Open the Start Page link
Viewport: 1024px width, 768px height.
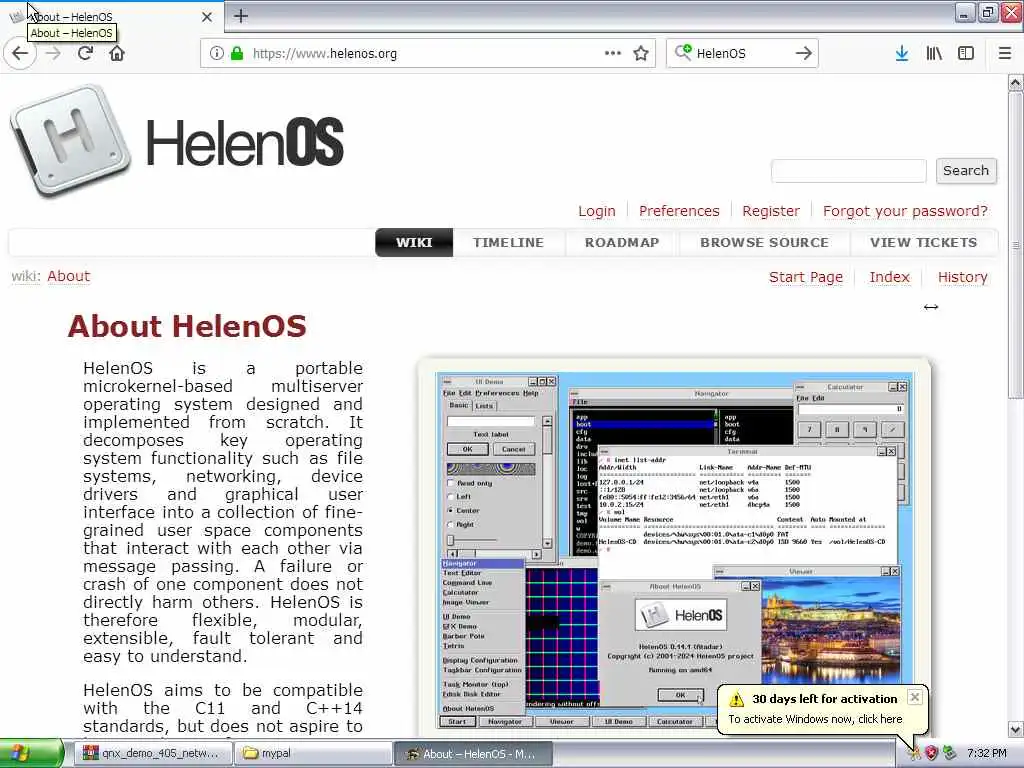point(806,277)
